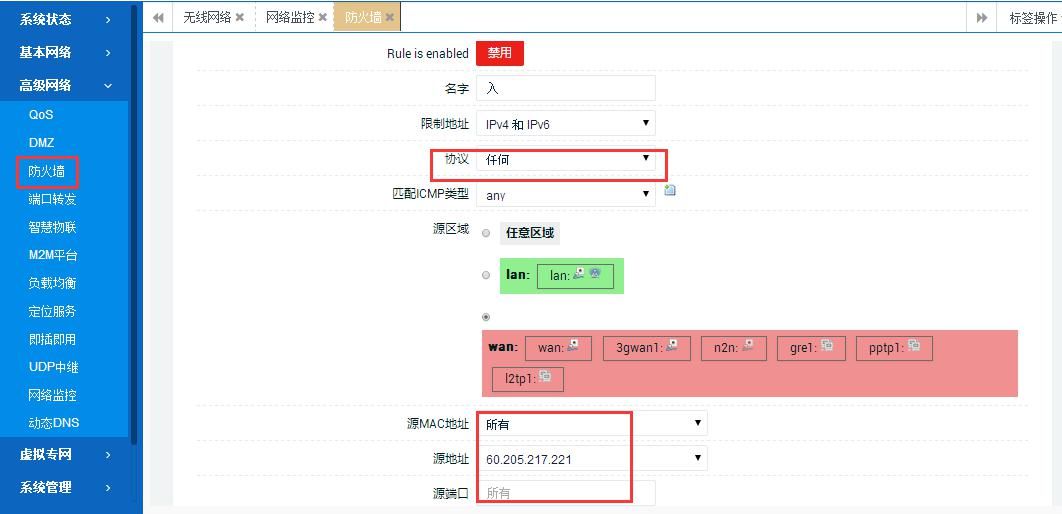Click the pptp1 tunnel interface badge

(x=894, y=347)
